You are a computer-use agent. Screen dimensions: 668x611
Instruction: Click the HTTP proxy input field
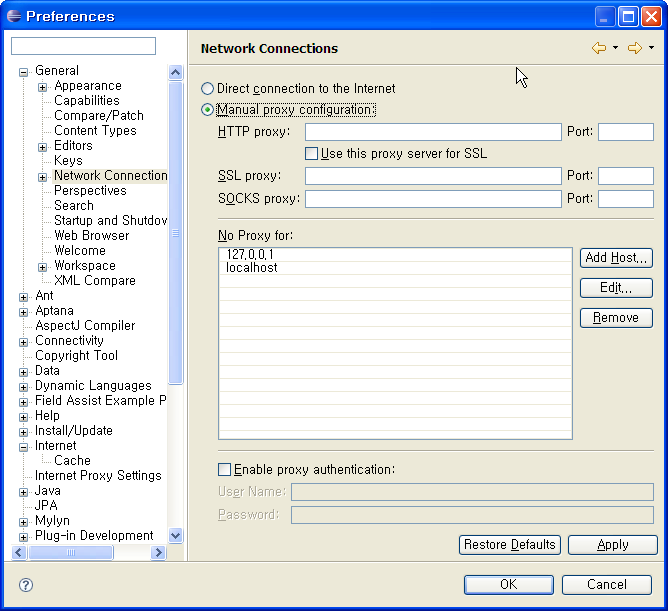tap(433, 132)
